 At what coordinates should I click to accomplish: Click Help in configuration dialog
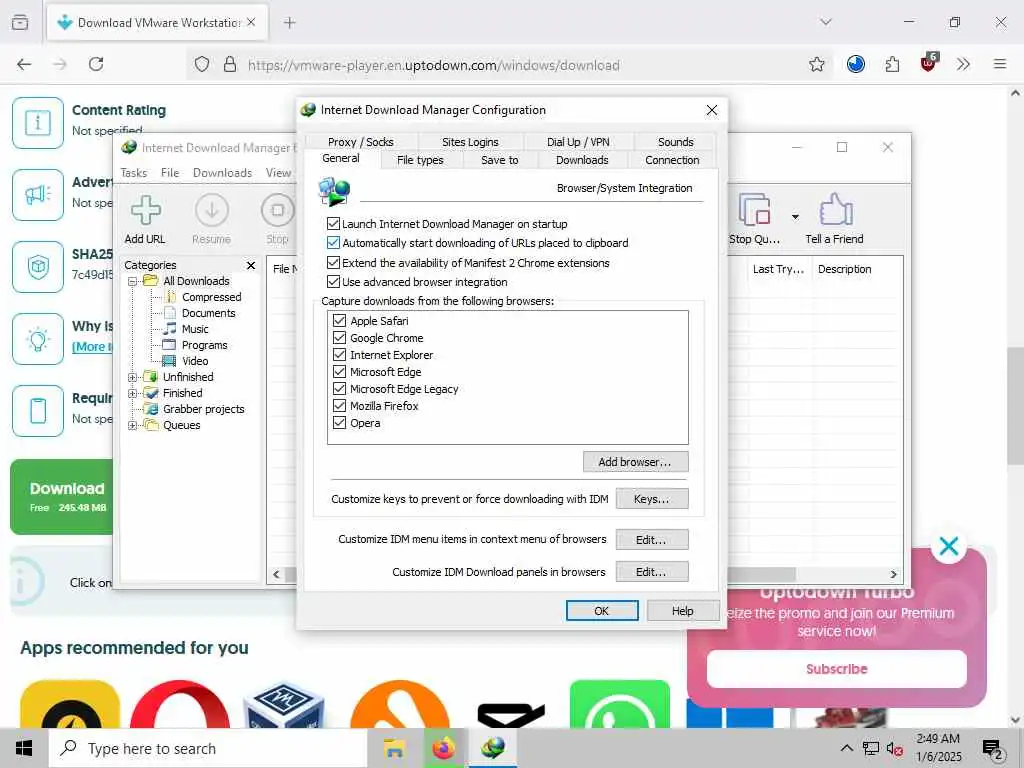[683, 611]
